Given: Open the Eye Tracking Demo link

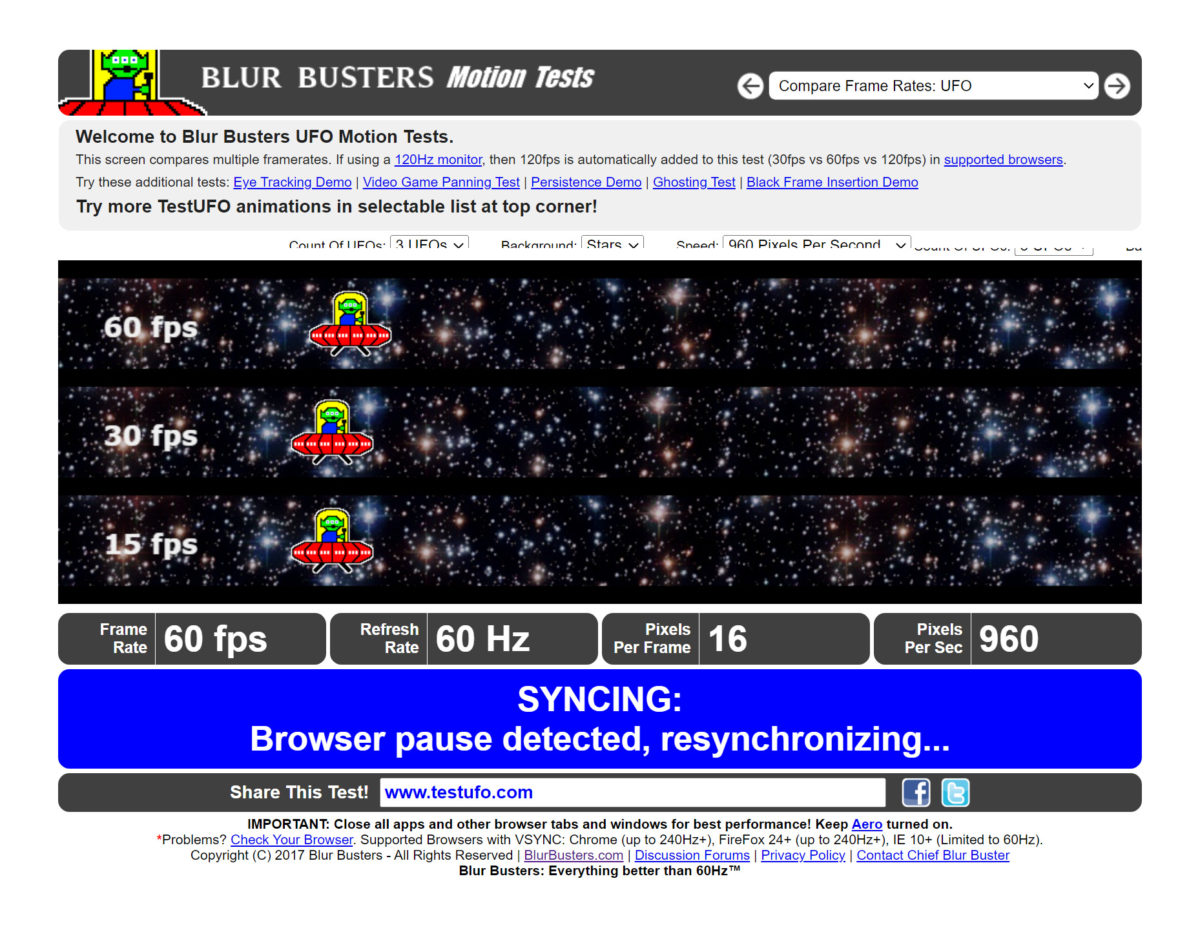Looking at the screenshot, I should tap(292, 182).
